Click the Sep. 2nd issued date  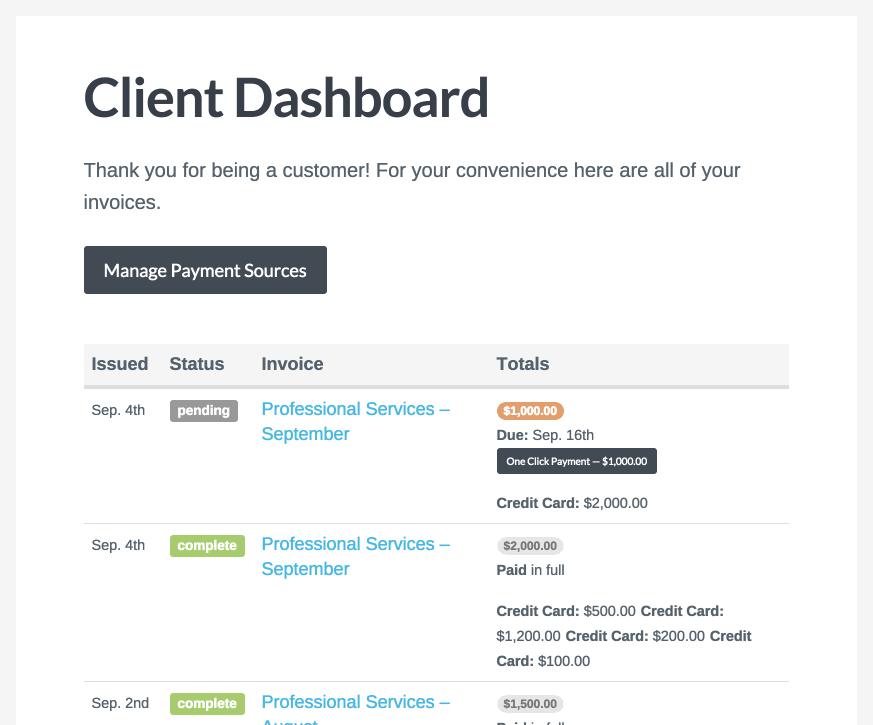click(120, 703)
